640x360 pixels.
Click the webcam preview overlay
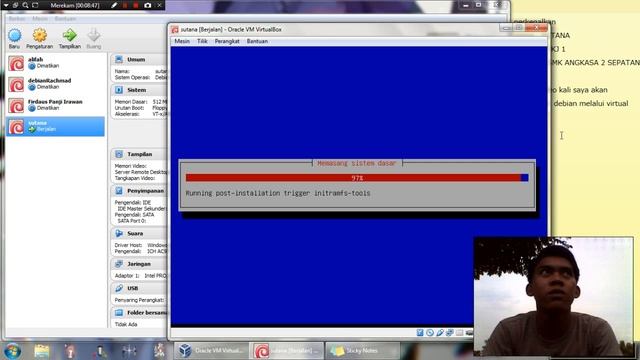(x=553, y=296)
